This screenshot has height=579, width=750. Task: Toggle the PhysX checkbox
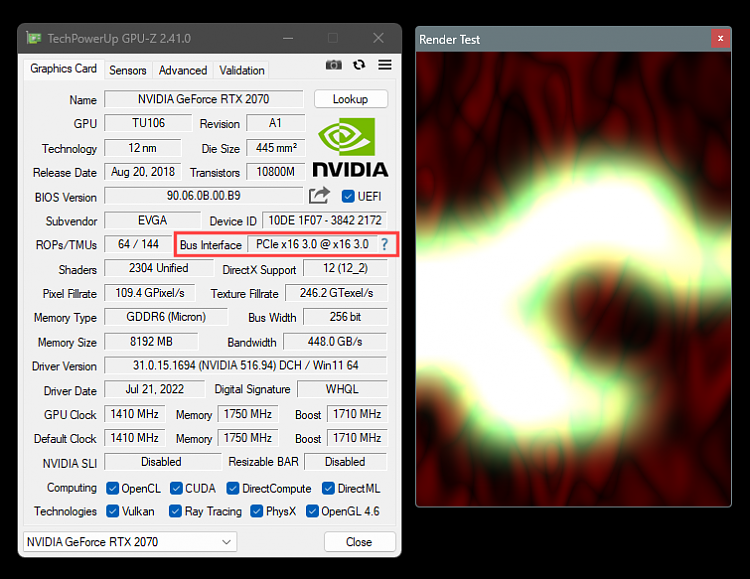click(257, 511)
